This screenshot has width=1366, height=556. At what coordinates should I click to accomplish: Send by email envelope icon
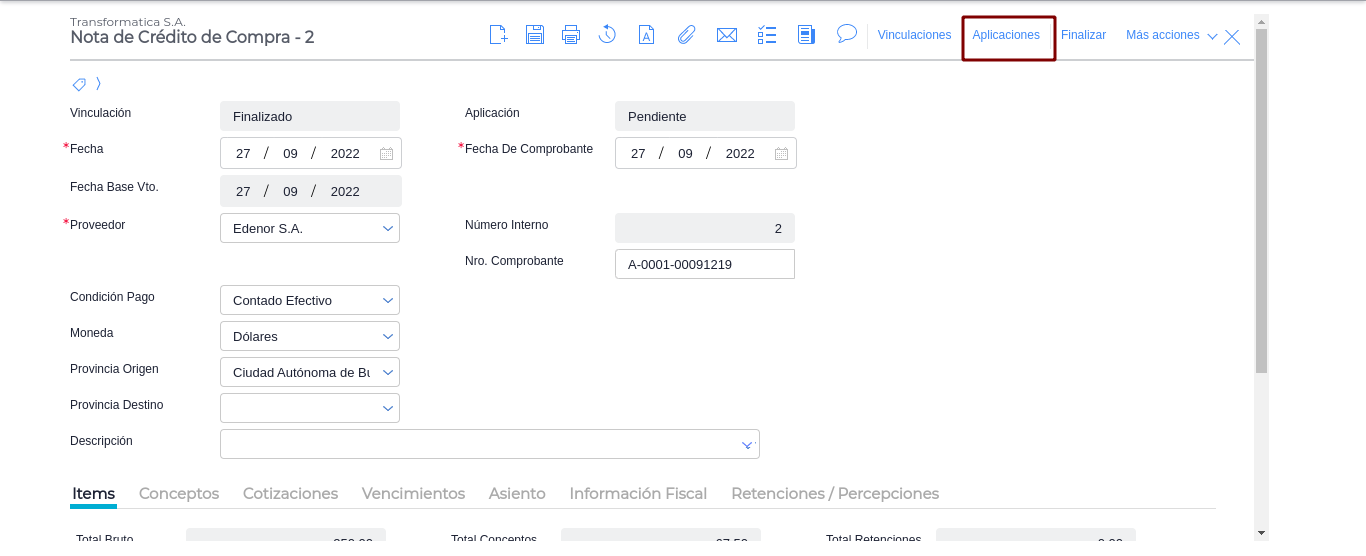click(727, 35)
